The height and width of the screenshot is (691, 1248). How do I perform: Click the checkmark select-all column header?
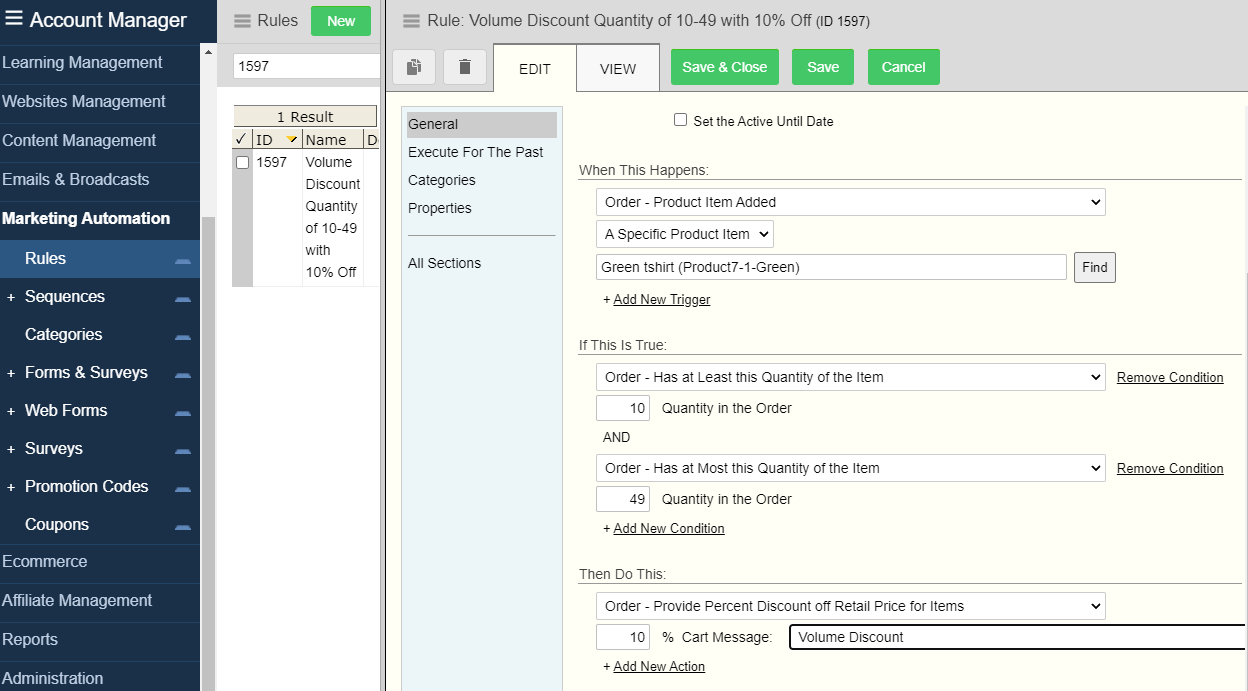pyautogui.click(x=242, y=139)
